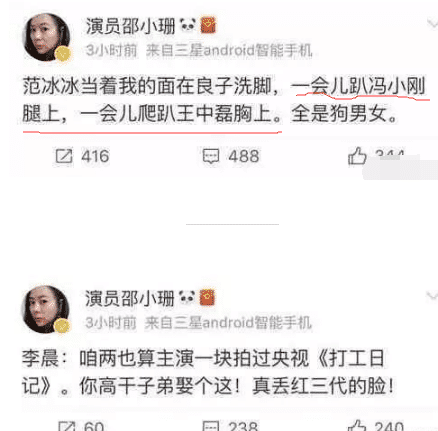This screenshot has height=431, width=438.
Task: Tap the red envelope badge on second post
Action: (207, 298)
